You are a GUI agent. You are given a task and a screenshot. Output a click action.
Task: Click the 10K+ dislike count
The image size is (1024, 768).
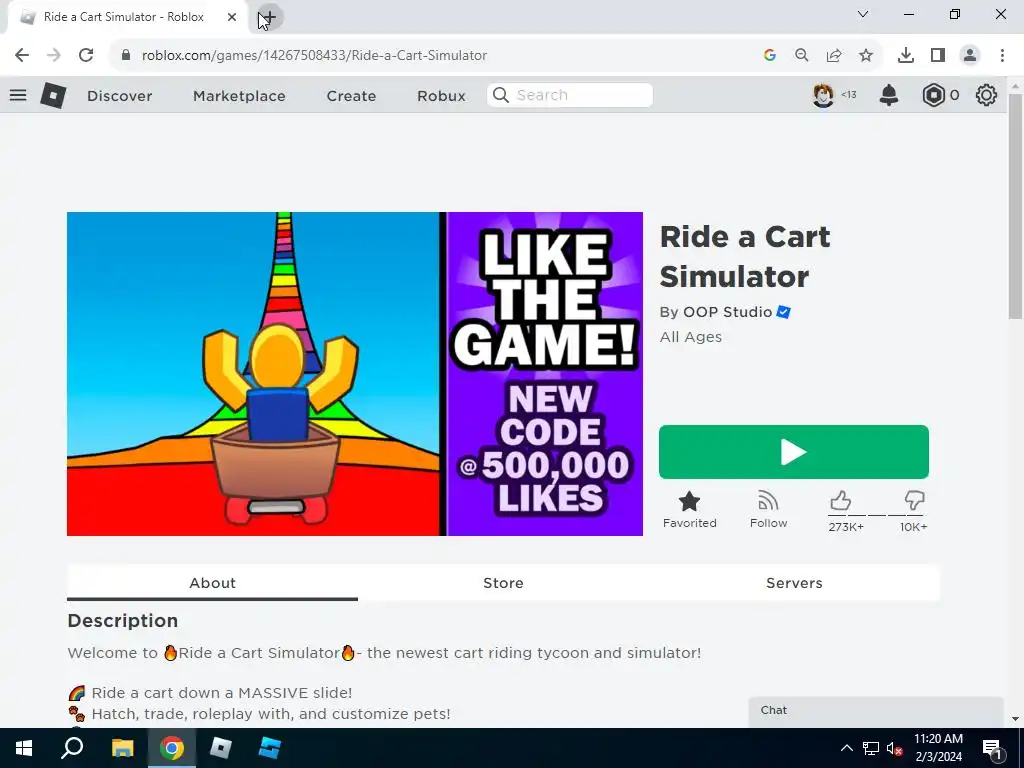click(914, 527)
